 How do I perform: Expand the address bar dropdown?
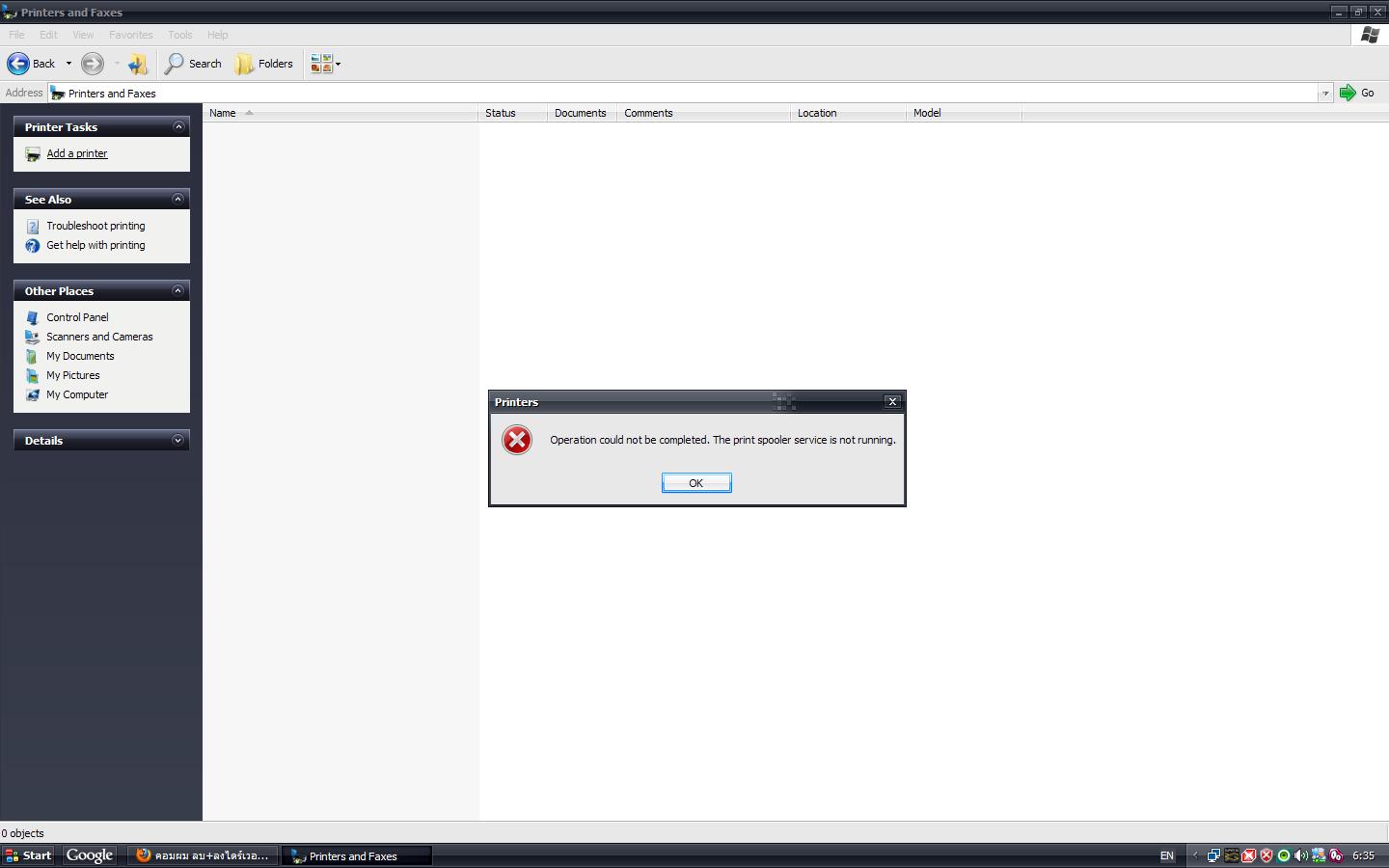[x=1325, y=94]
